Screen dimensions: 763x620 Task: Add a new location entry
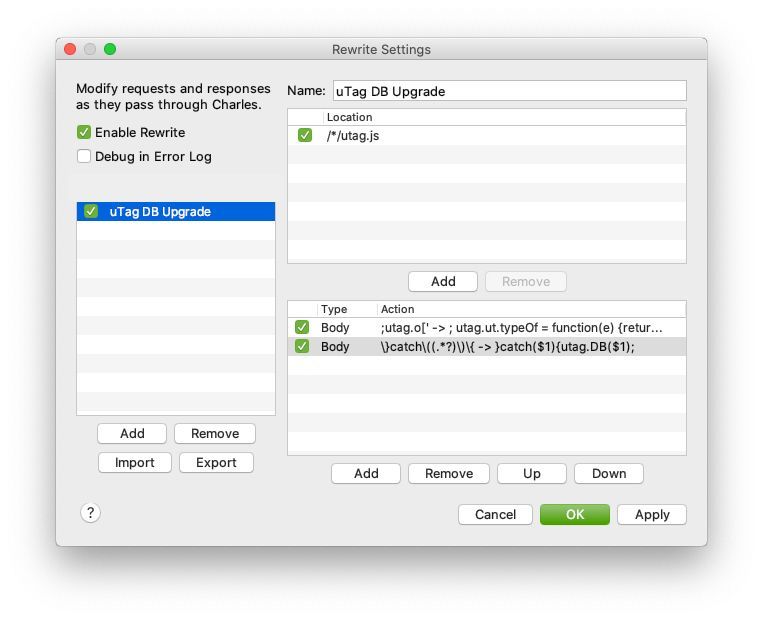point(442,281)
